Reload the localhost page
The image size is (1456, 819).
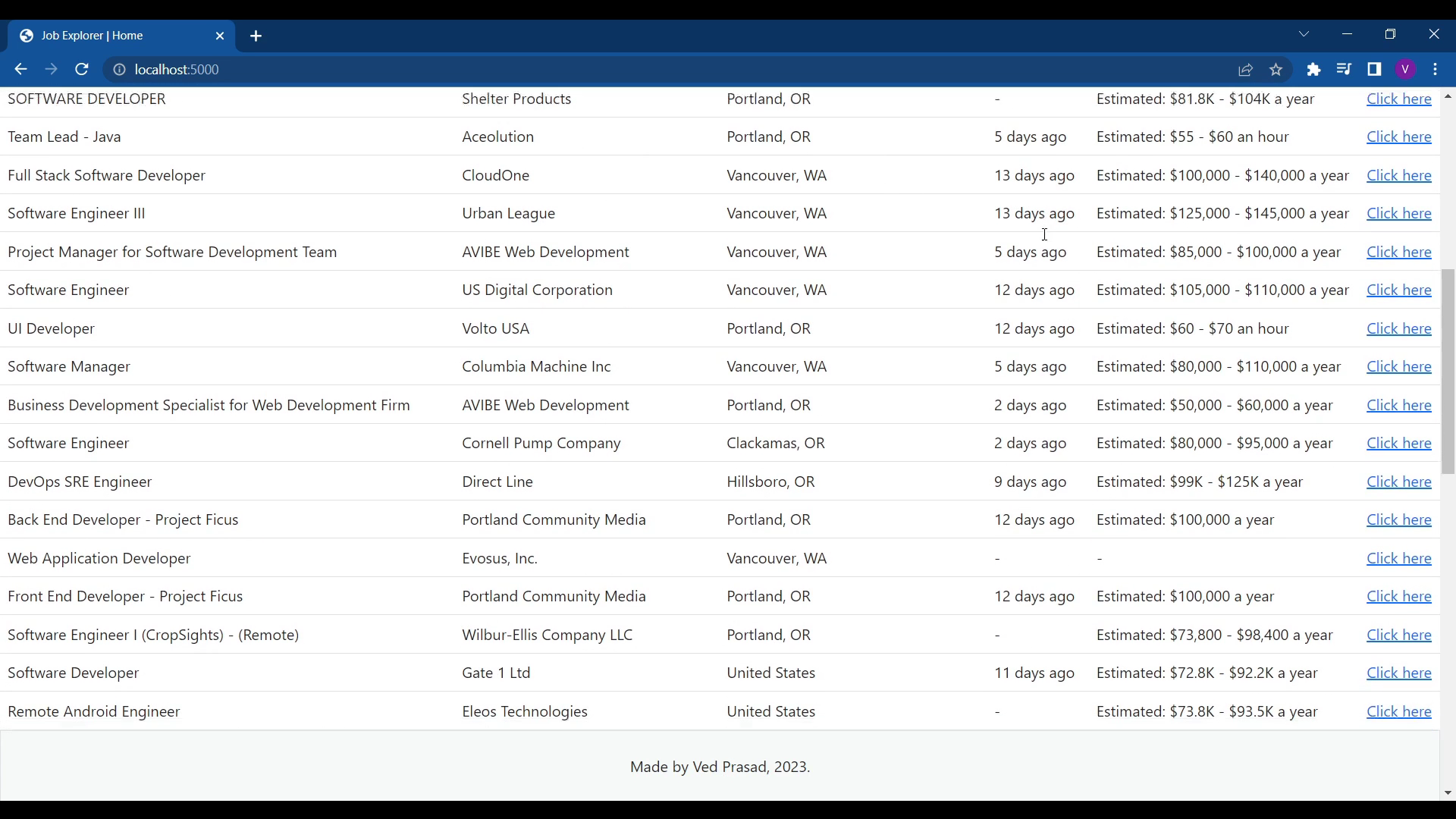[82, 70]
